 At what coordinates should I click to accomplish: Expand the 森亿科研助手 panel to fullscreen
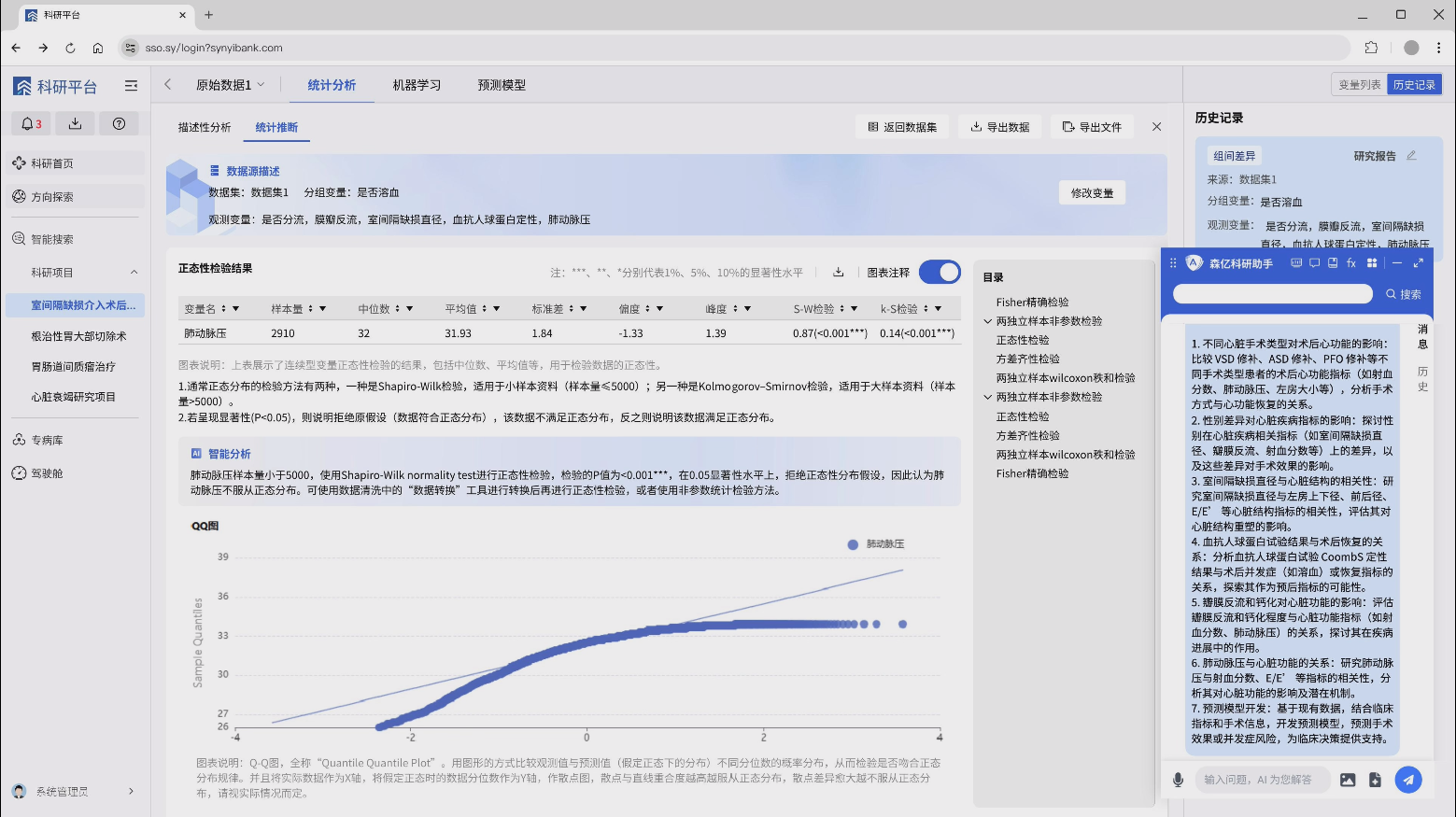pos(1418,263)
